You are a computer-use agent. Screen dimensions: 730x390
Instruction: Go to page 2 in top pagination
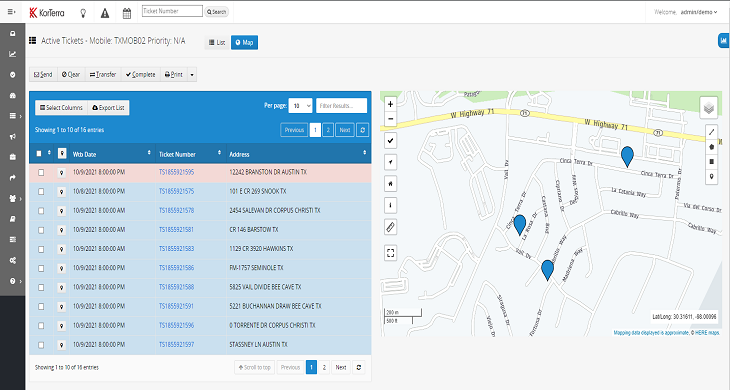coord(328,130)
